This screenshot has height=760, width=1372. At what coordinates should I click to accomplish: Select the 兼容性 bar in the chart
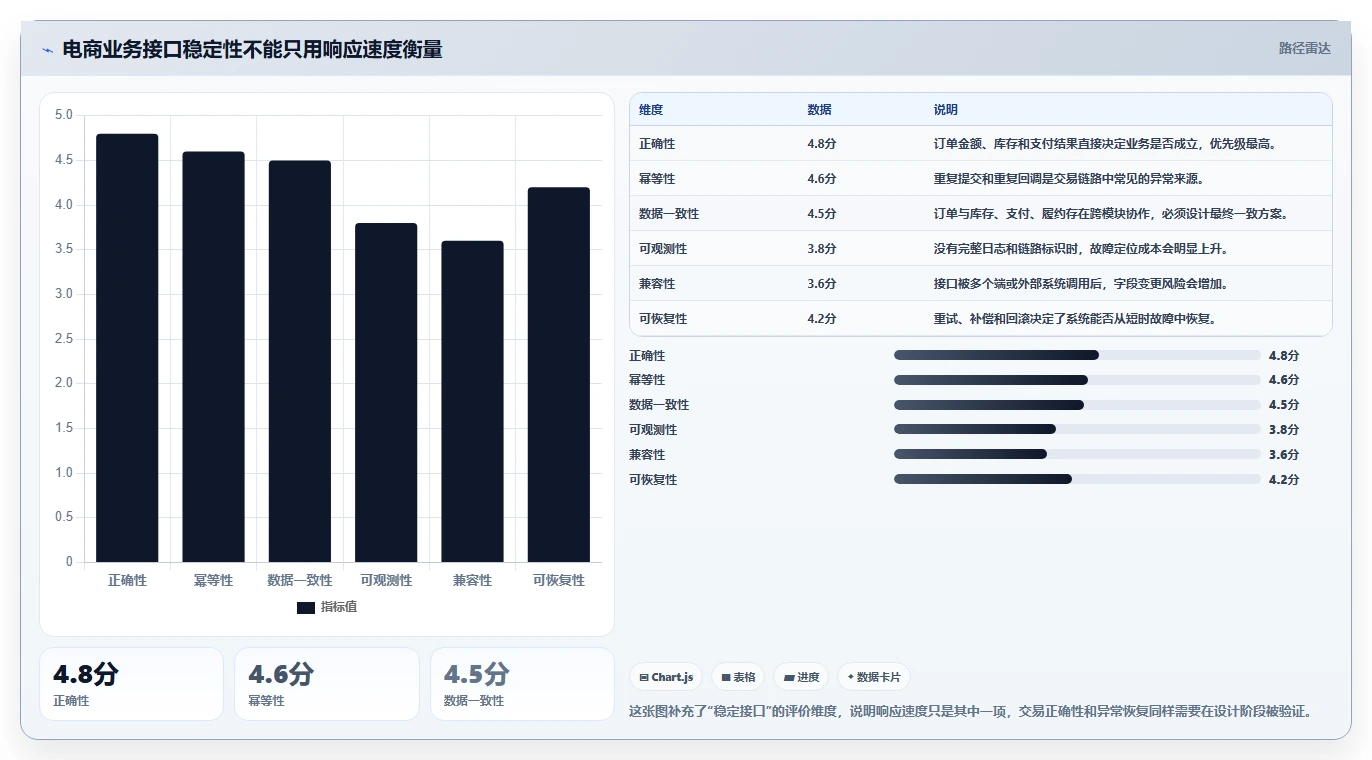point(472,401)
